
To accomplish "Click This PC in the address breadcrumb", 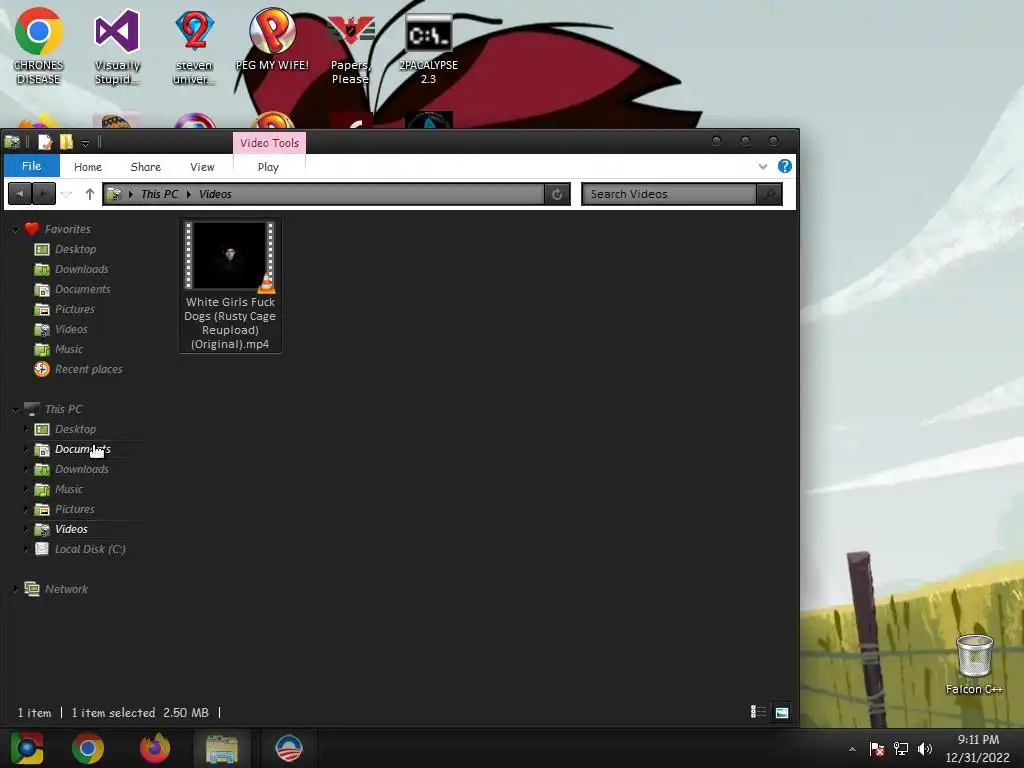I will click(x=159, y=194).
